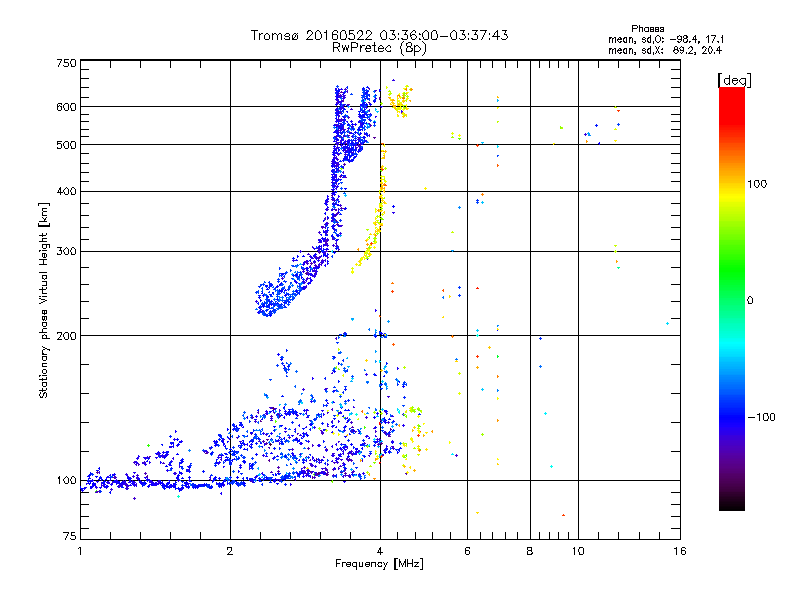Click the 'Stationary phase Virtual Height [km]' axis title
This screenshot has width=800, height=600.
tap(43, 300)
